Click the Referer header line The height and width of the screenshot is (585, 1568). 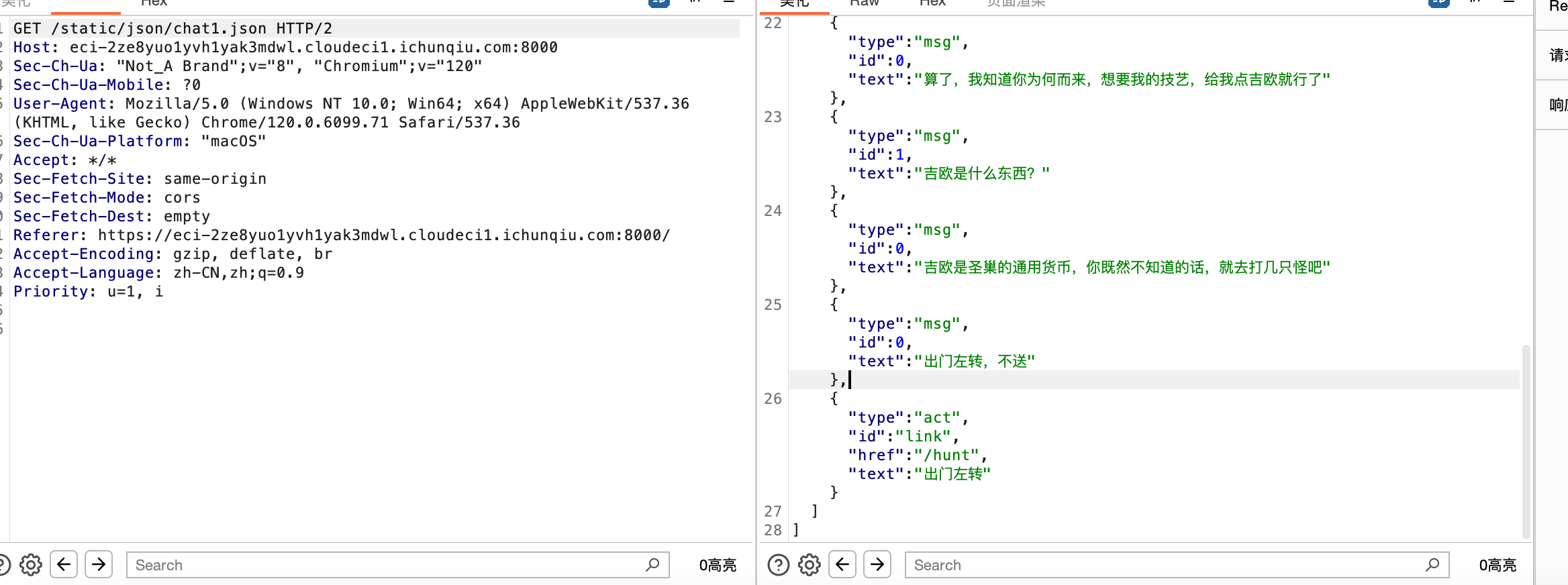pos(341,235)
